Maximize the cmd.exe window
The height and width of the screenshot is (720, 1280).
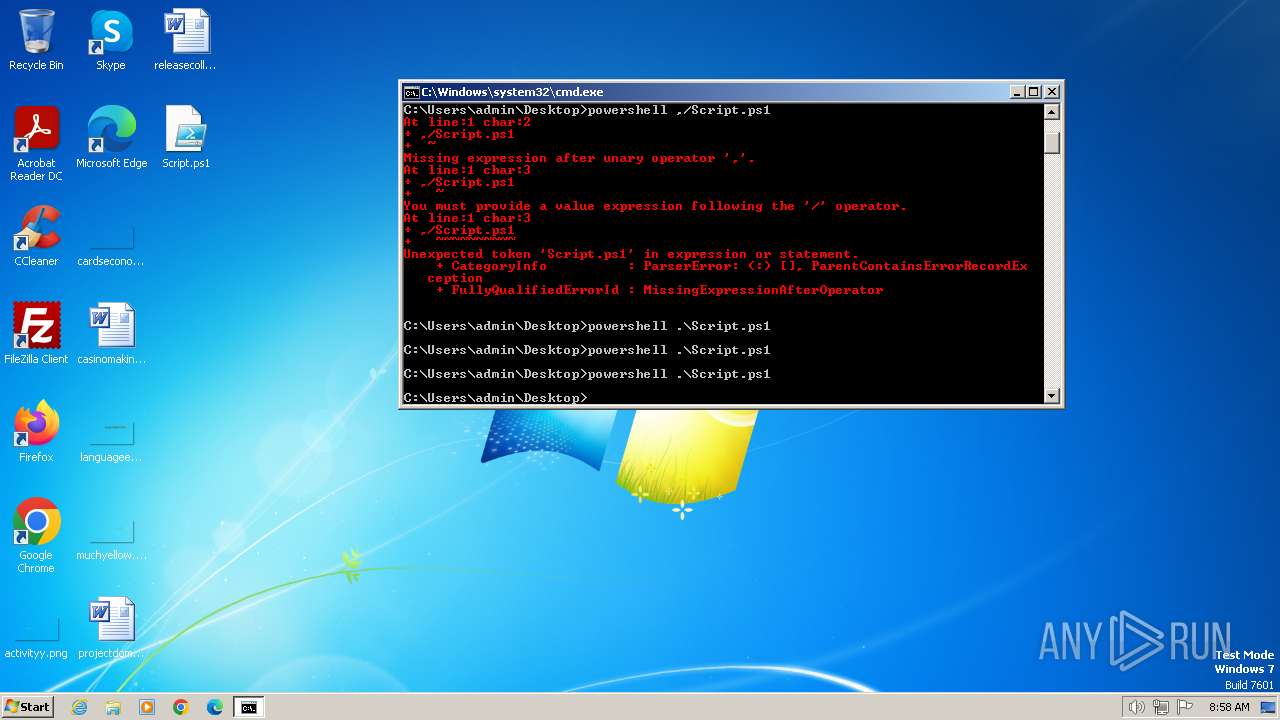click(1033, 92)
